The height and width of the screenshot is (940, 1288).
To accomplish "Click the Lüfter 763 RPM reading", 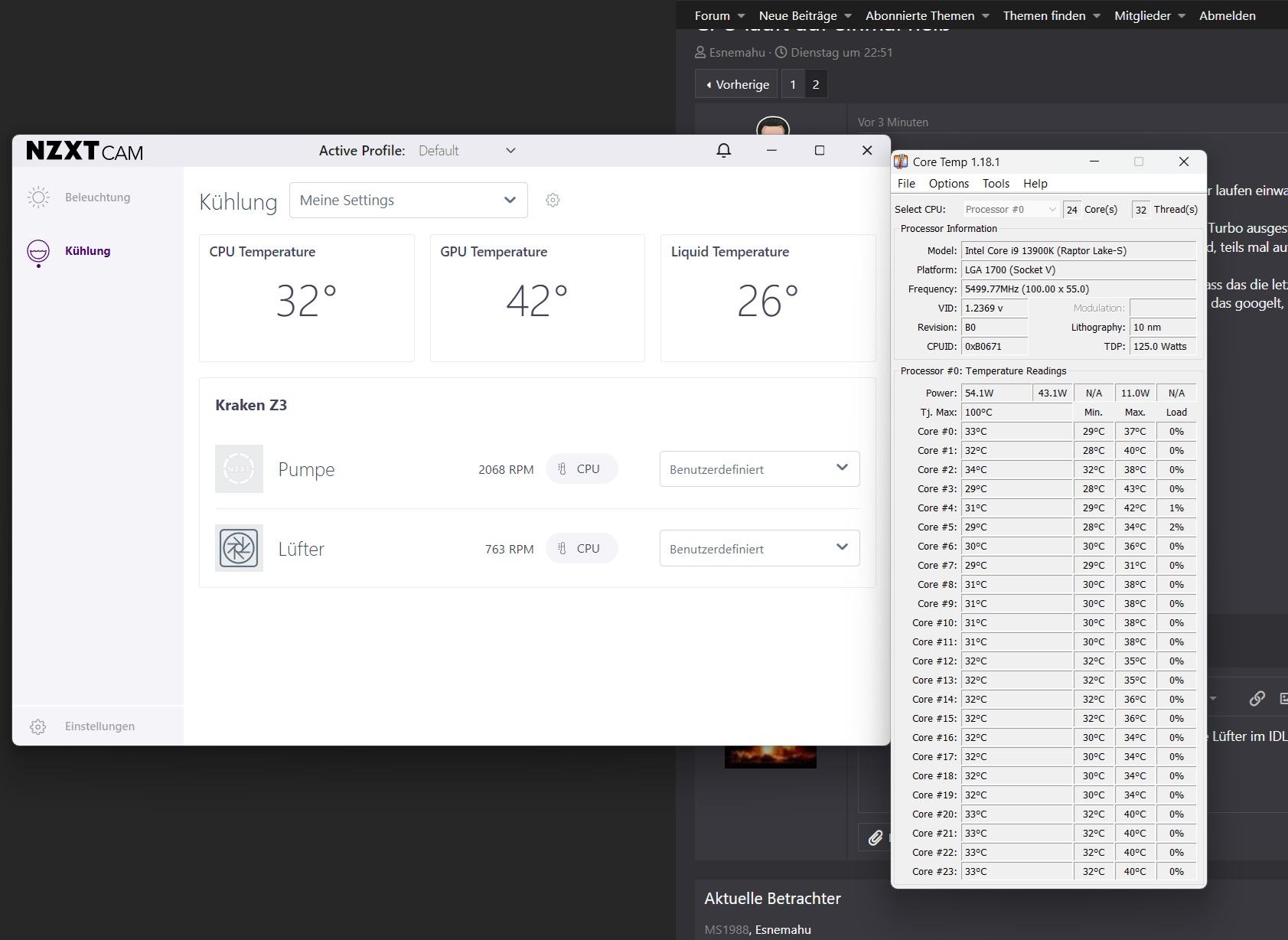I will pyautogui.click(x=509, y=549).
